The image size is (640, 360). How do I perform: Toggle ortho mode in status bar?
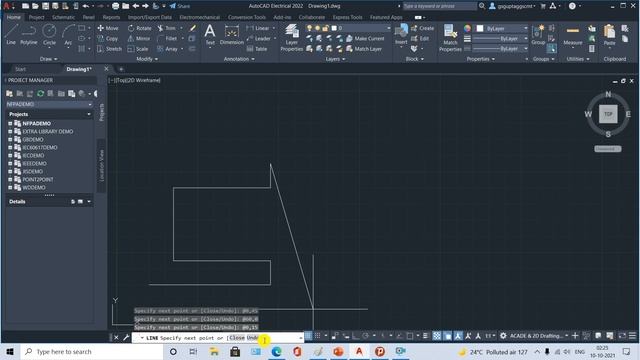pyautogui.click(x=356, y=336)
